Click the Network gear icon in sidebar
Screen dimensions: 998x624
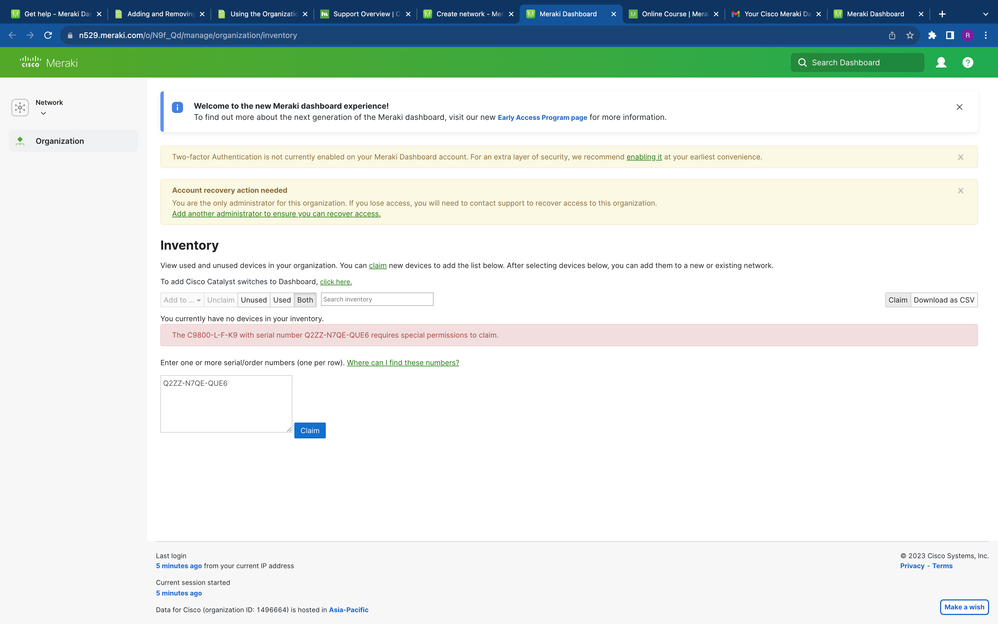pyautogui.click(x=20, y=108)
